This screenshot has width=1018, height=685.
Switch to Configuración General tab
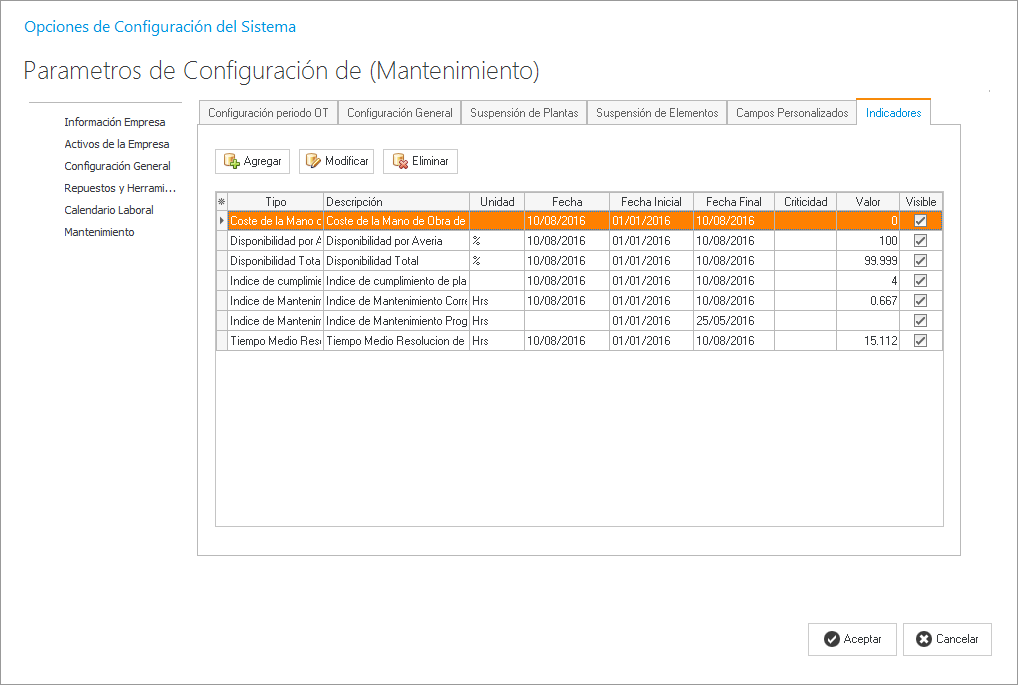point(400,113)
